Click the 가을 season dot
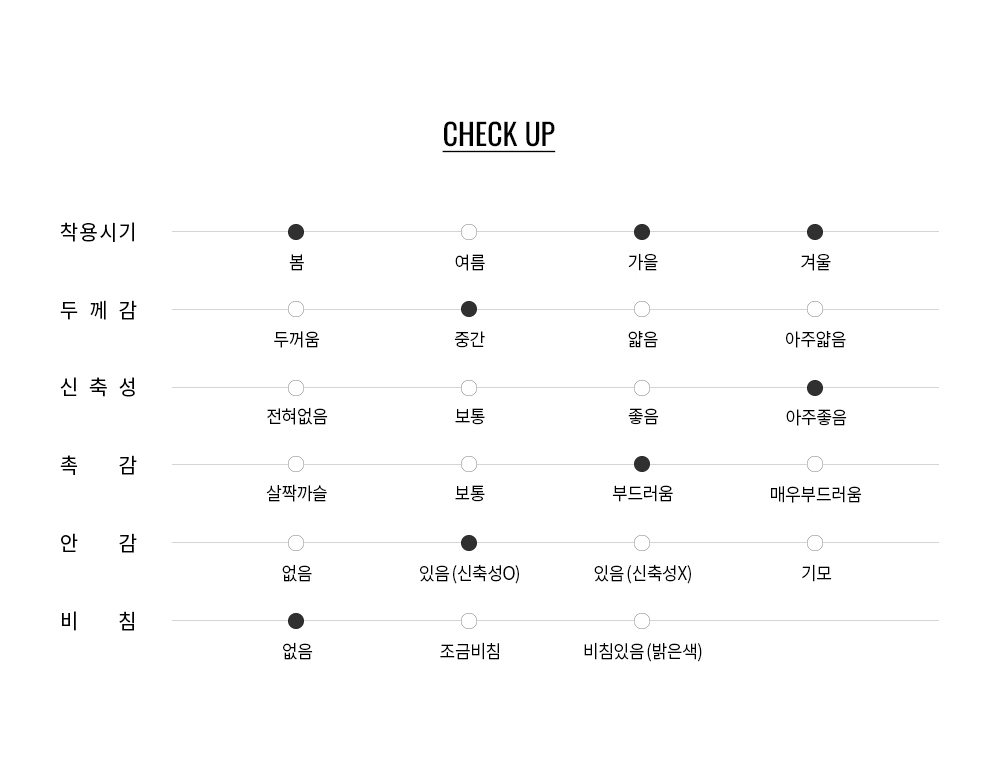Screen dimensions: 1000x779 click(x=642, y=232)
